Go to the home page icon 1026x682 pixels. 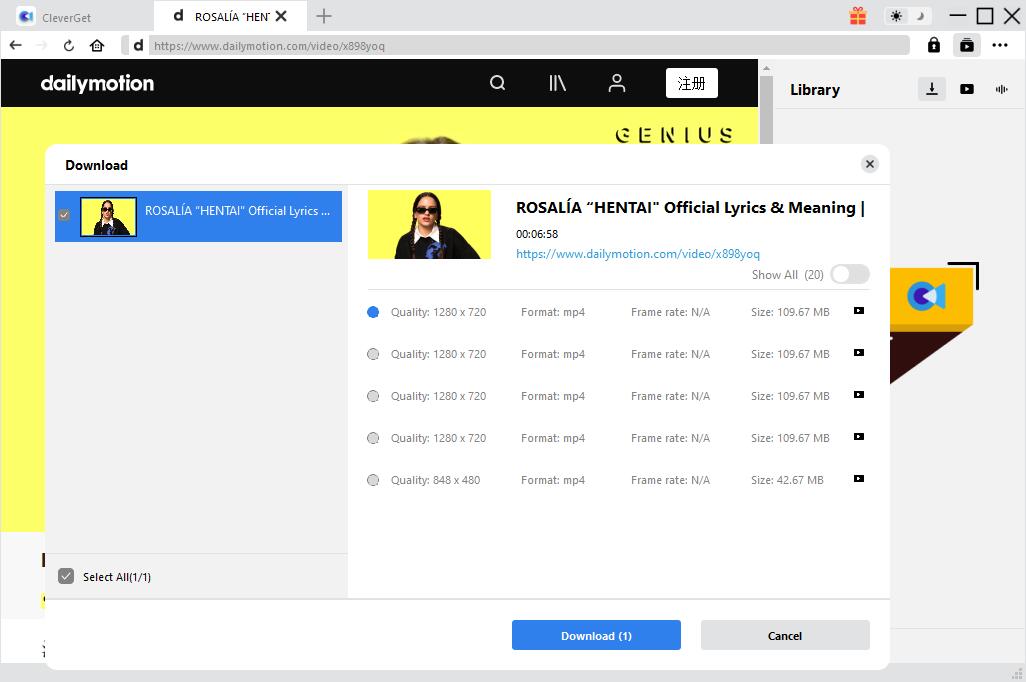97,46
